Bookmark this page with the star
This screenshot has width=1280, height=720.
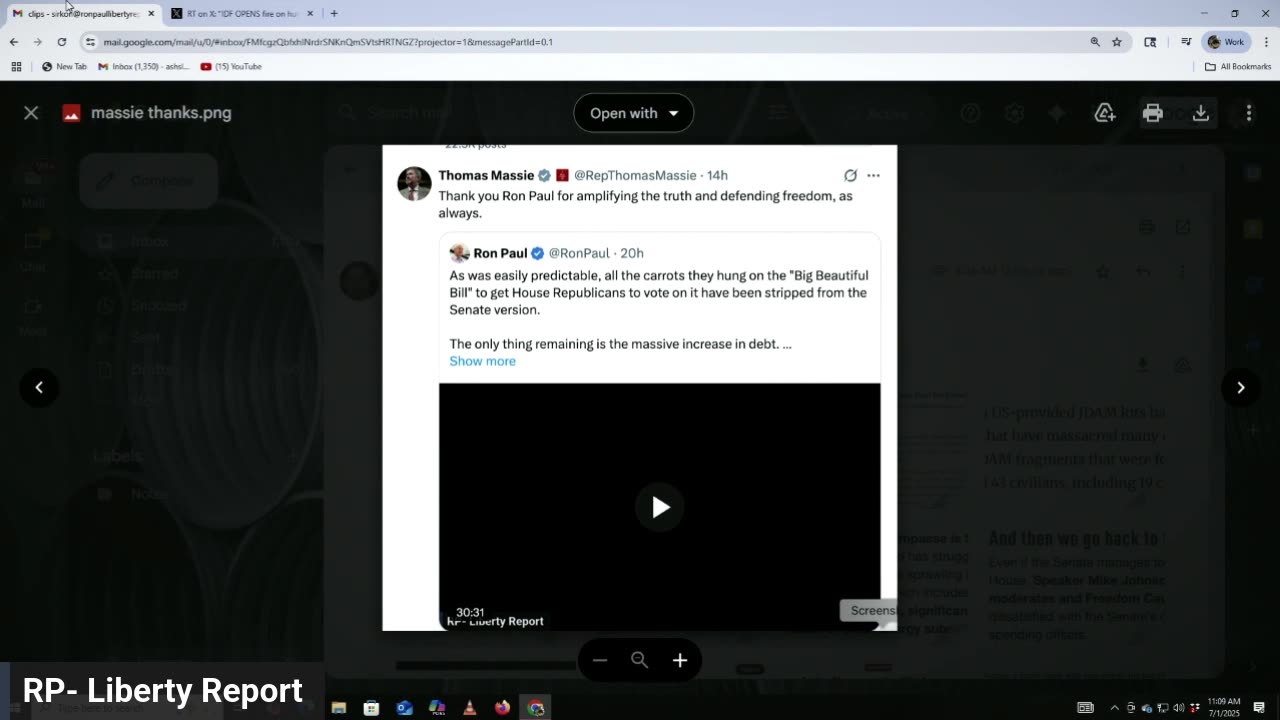point(1117,42)
